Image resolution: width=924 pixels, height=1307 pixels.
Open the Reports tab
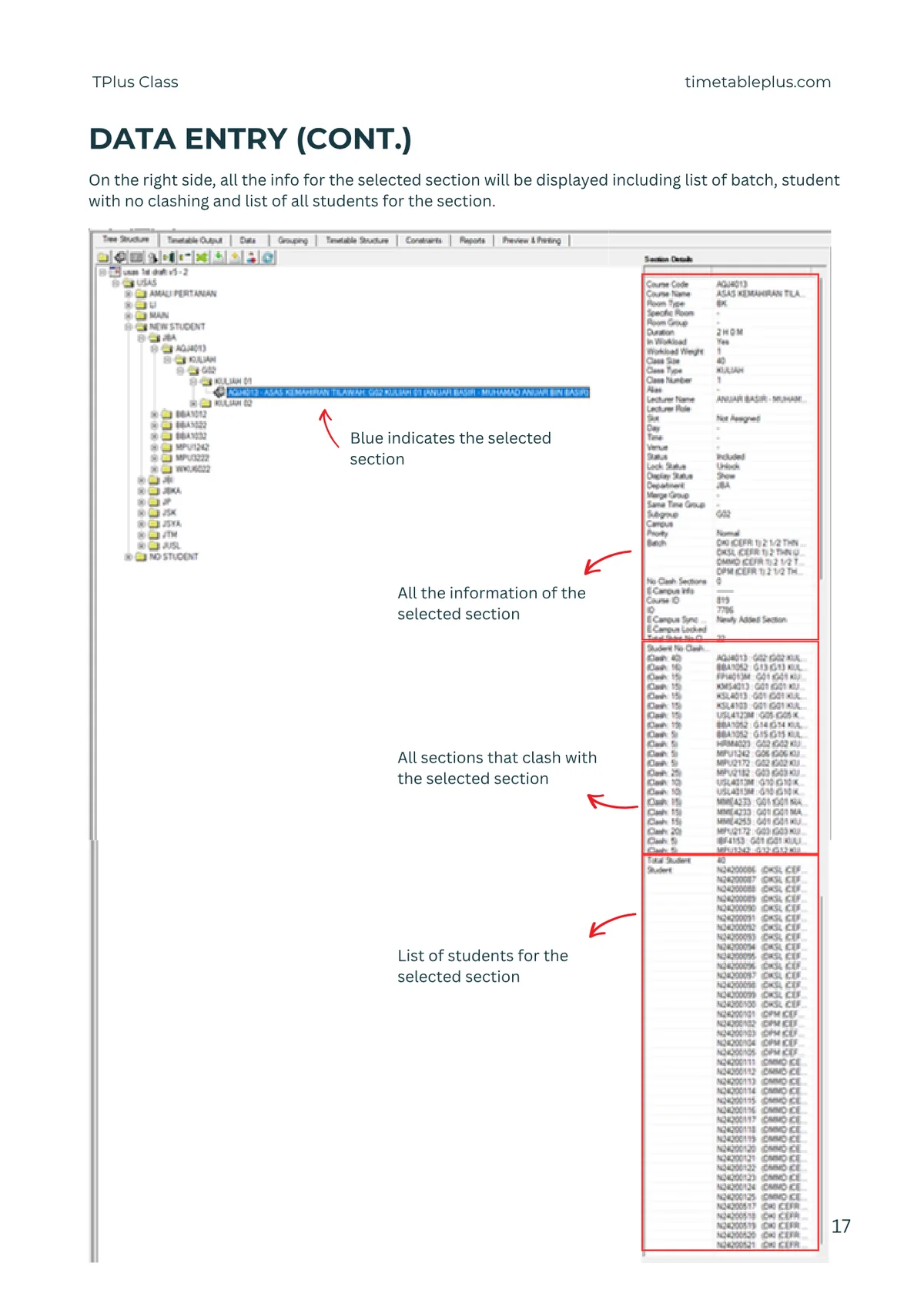click(x=472, y=240)
